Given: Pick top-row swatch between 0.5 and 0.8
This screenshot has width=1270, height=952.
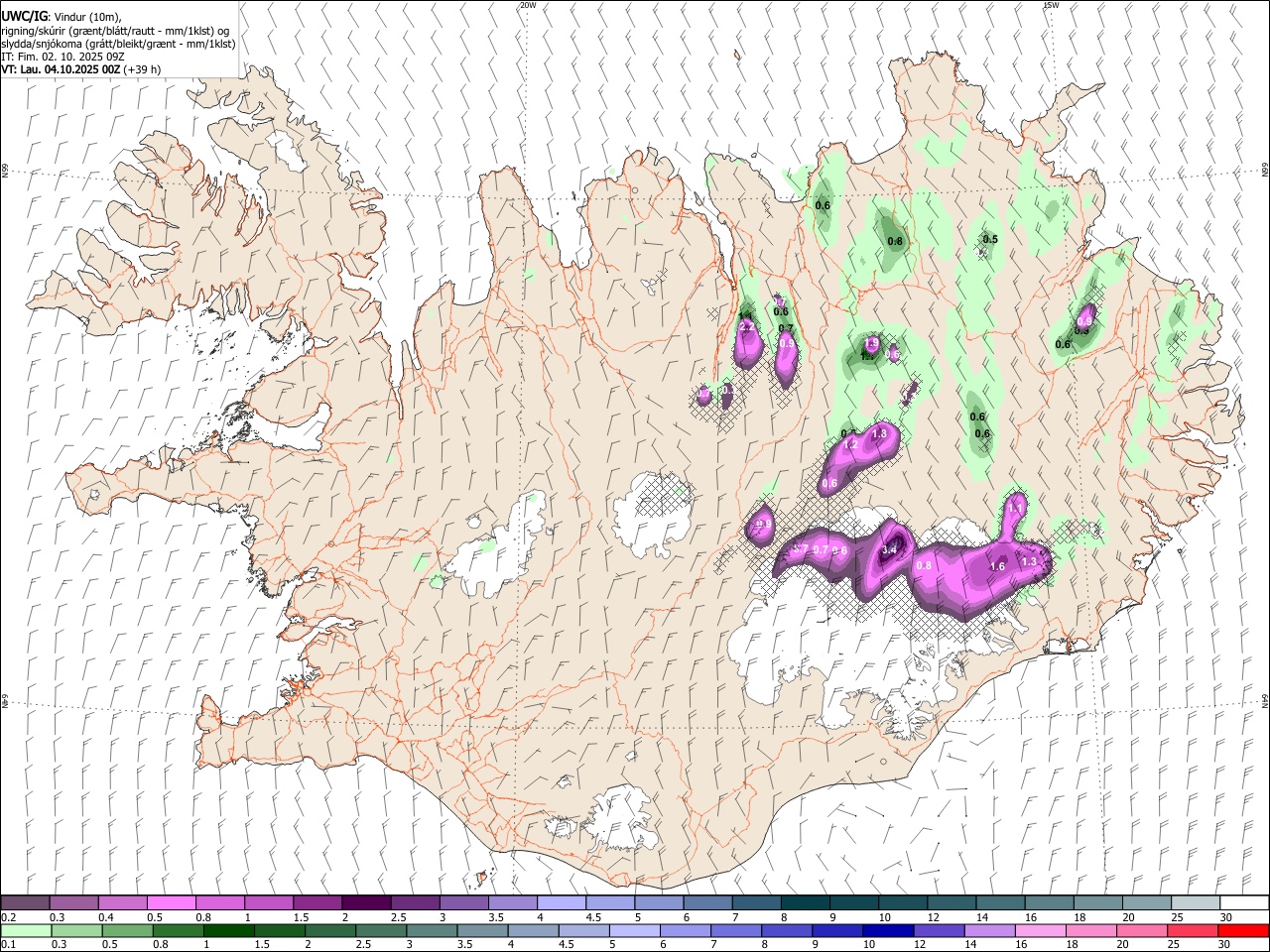Looking at the screenshot, I should tap(171, 903).
